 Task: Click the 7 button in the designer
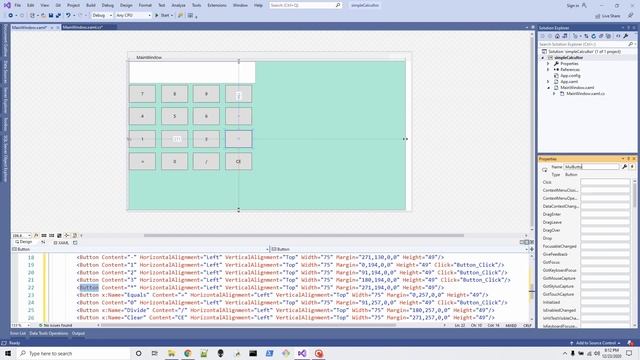[142, 94]
